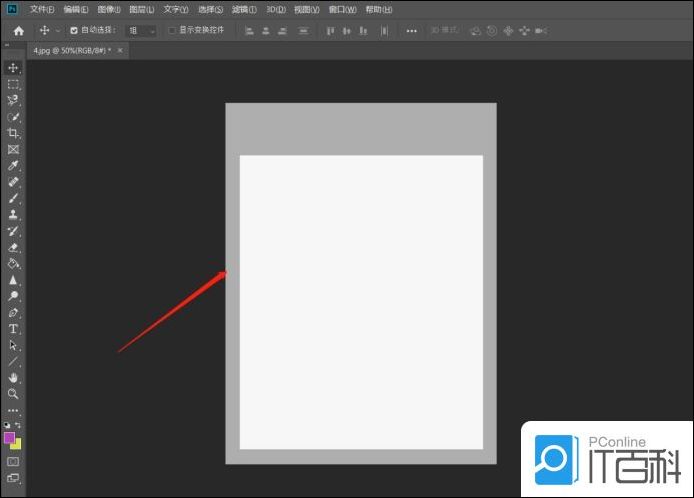Select the Hand tool

pyautogui.click(x=13, y=378)
